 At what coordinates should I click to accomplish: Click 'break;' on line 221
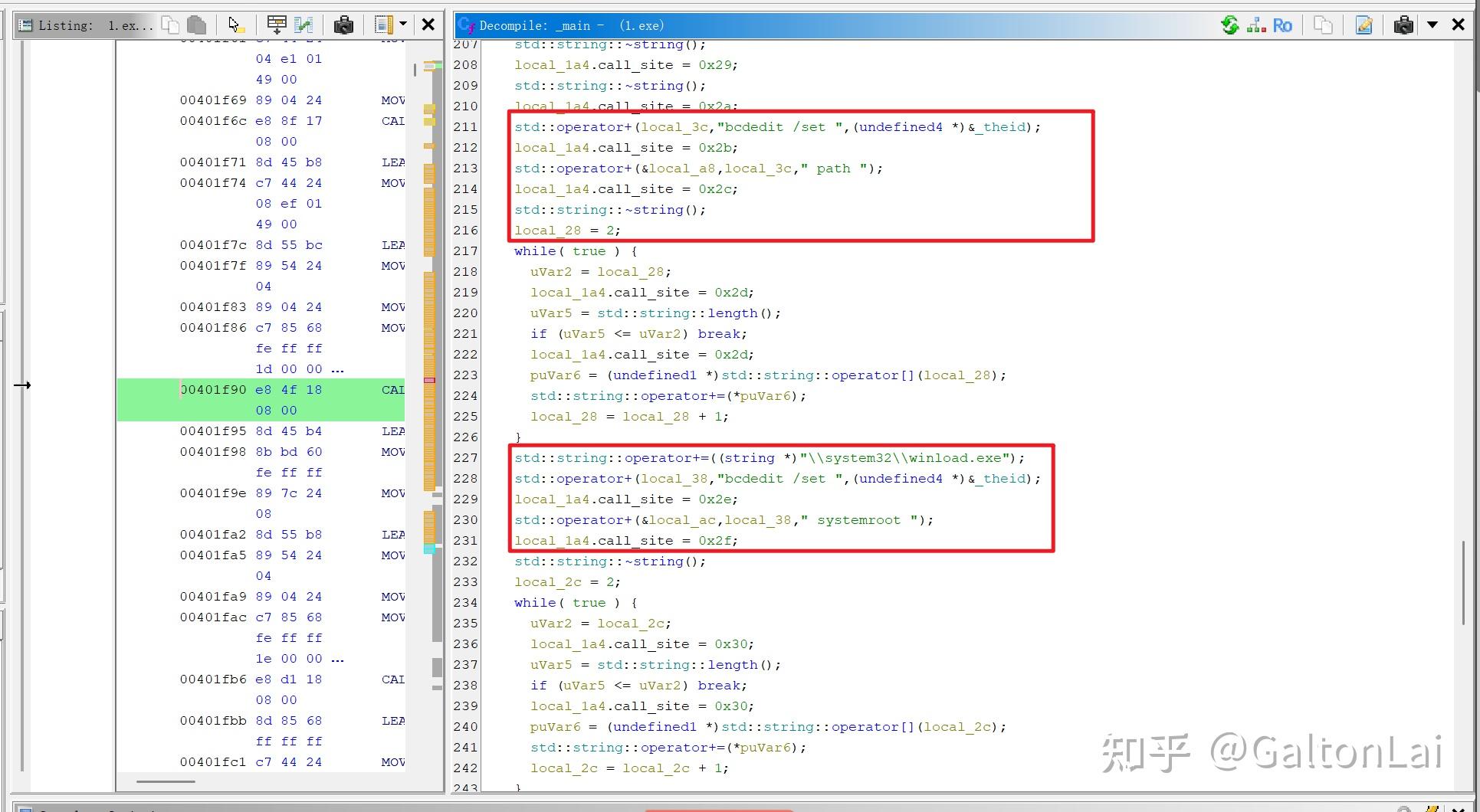(722, 333)
